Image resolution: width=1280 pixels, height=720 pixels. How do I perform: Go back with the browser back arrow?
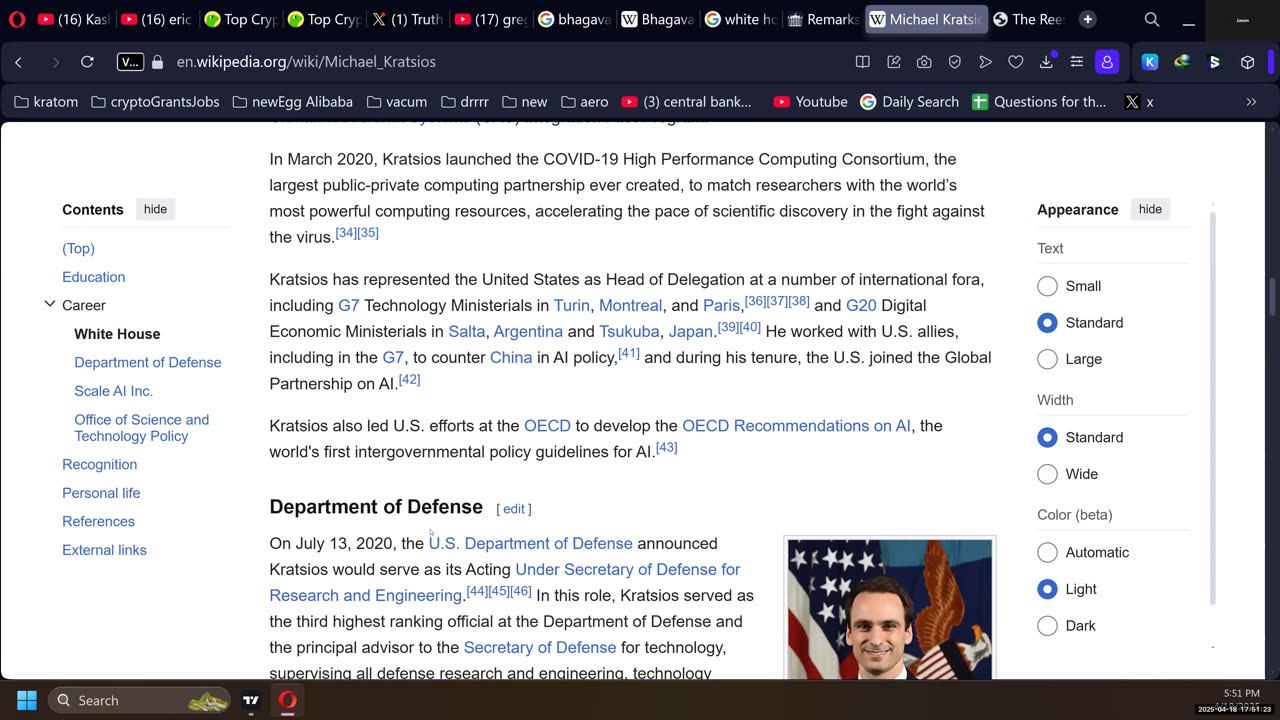18,62
